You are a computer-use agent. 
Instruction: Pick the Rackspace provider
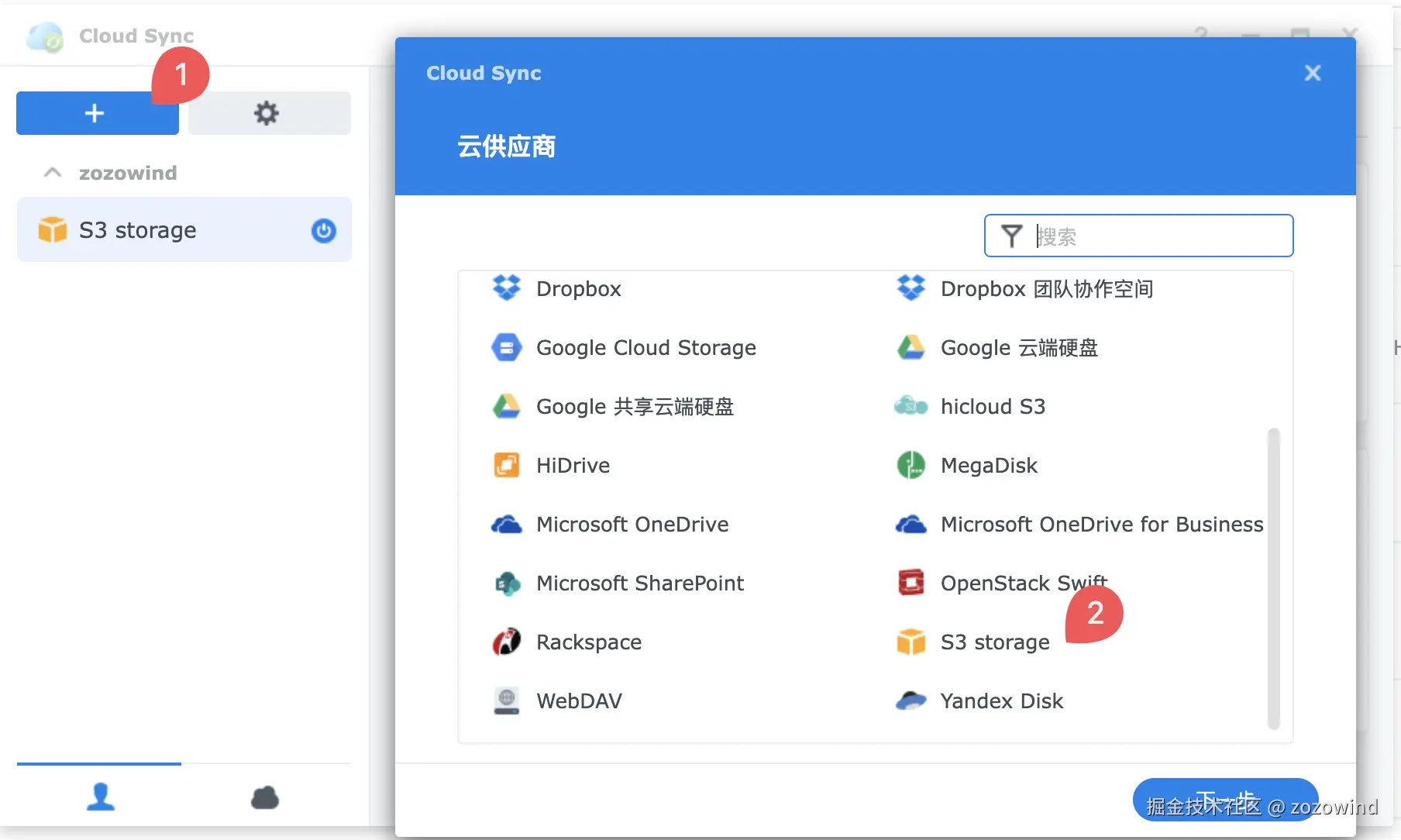588,642
